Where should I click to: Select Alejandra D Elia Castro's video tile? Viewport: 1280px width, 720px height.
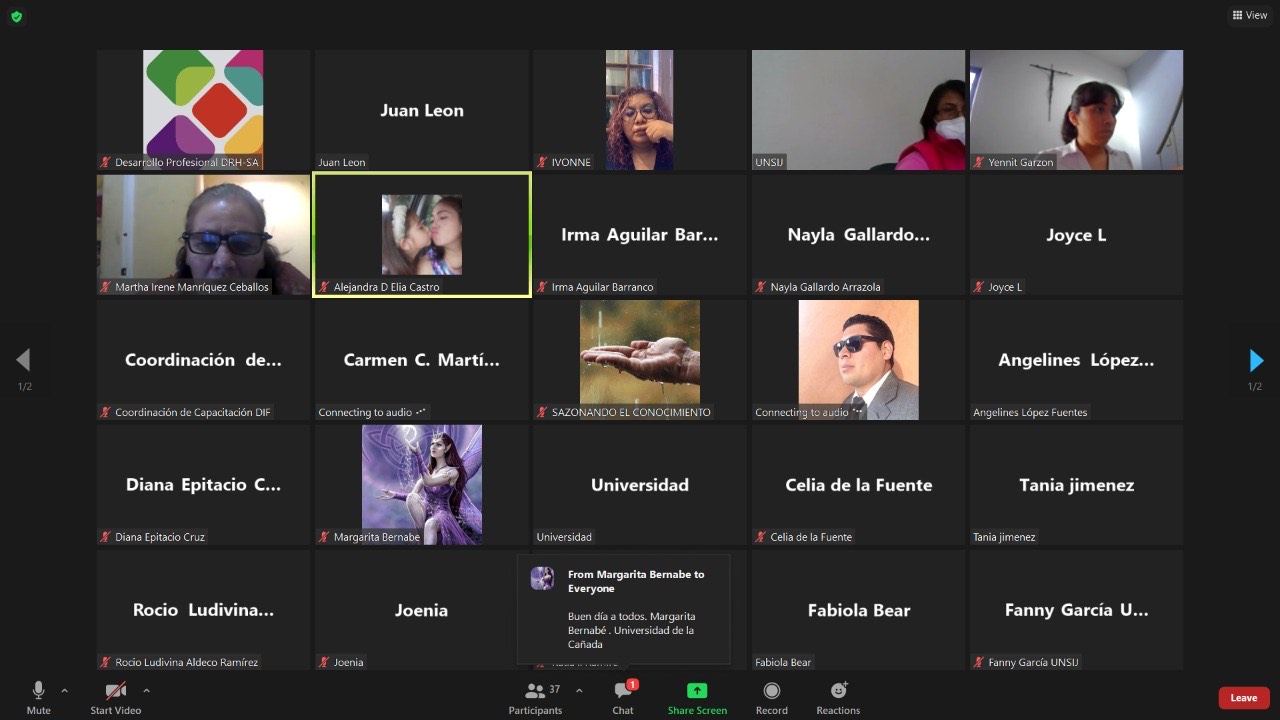[x=421, y=235]
